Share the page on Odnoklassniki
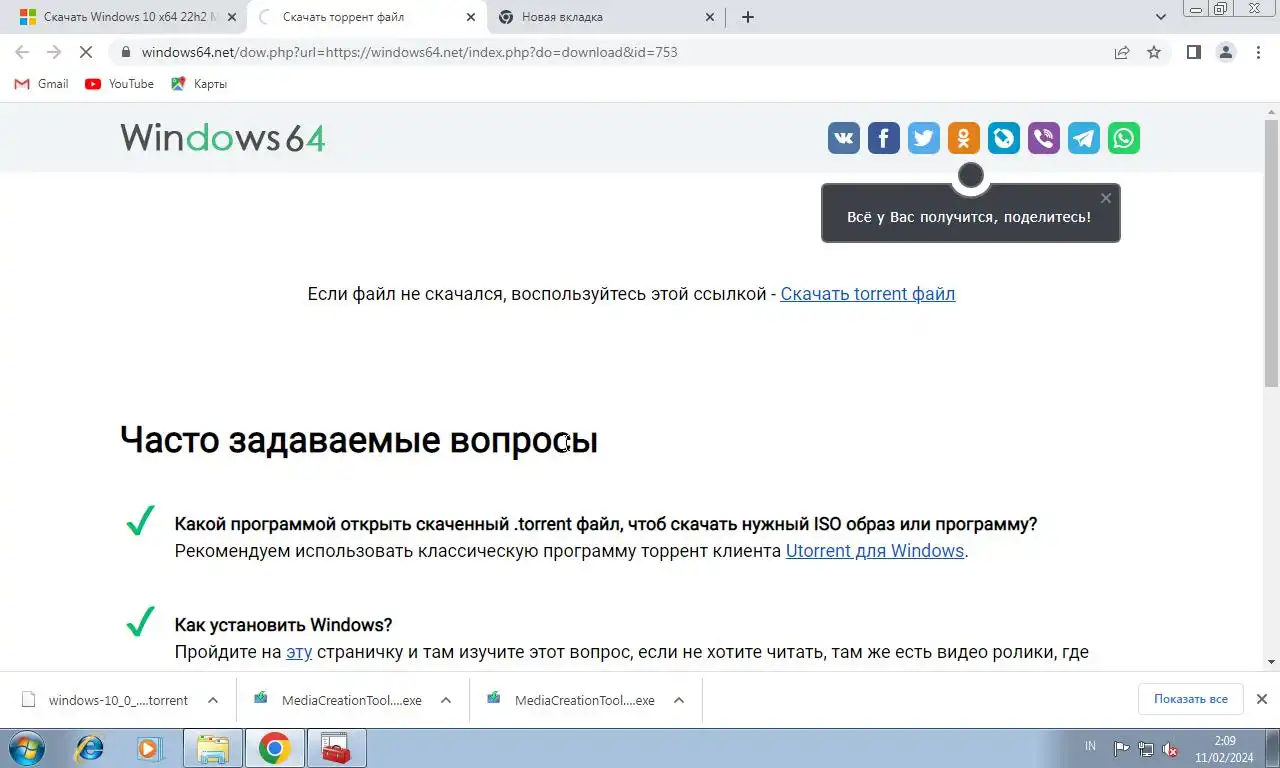This screenshot has width=1280, height=768. click(964, 138)
